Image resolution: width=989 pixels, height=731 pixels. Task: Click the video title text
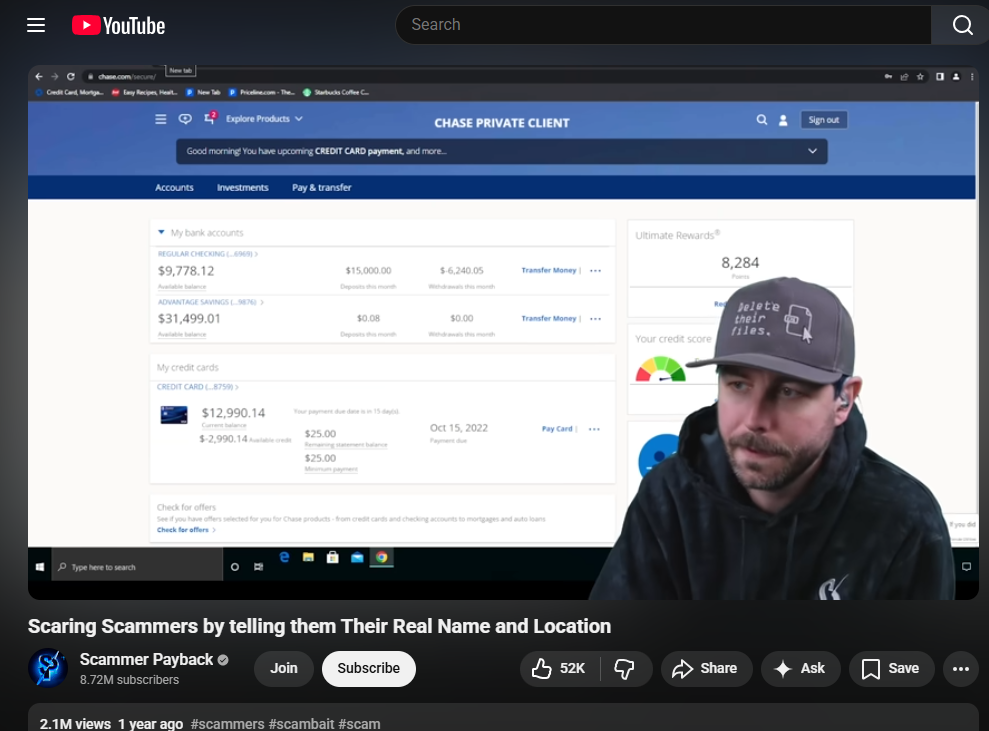[319, 626]
